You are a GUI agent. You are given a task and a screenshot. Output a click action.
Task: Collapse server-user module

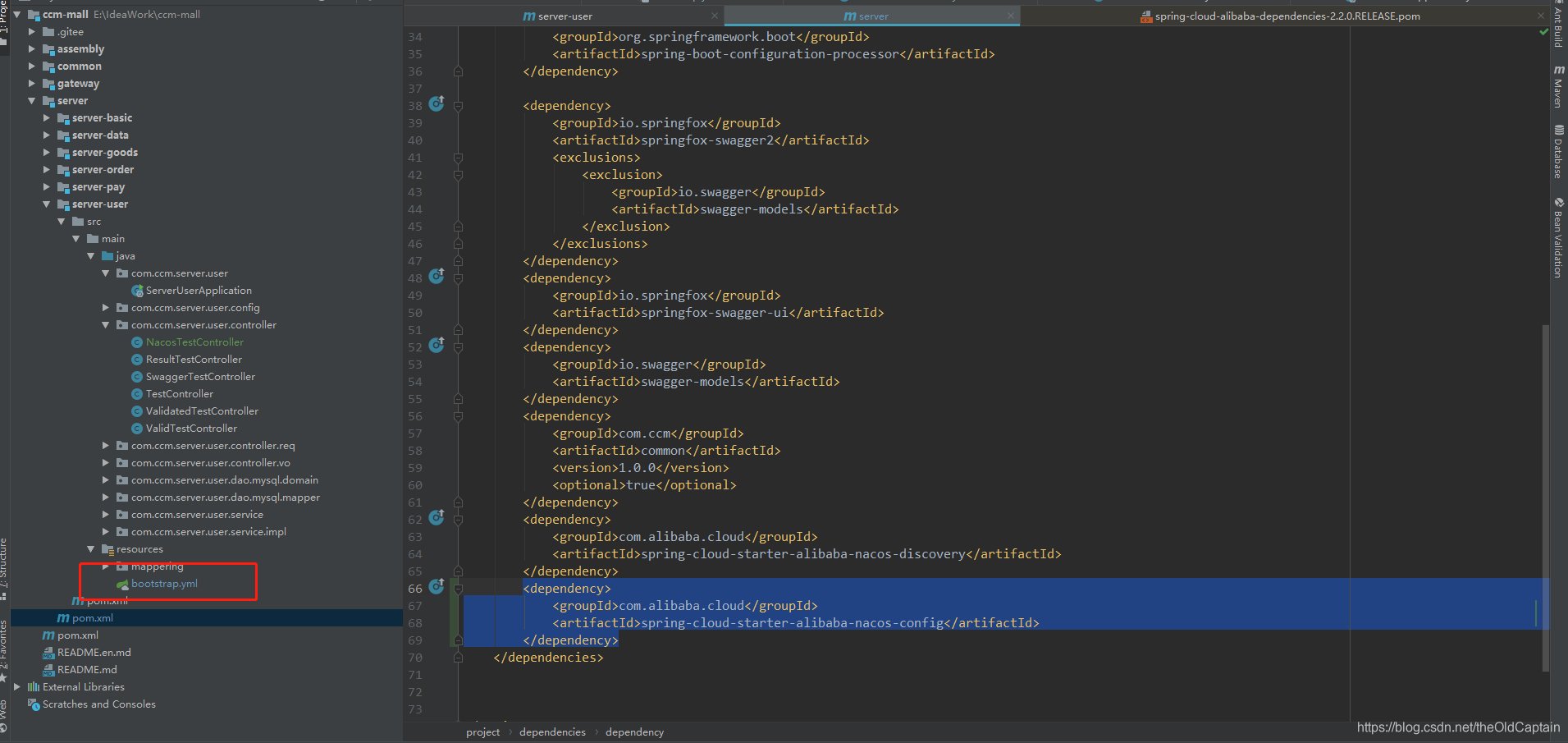click(x=47, y=204)
